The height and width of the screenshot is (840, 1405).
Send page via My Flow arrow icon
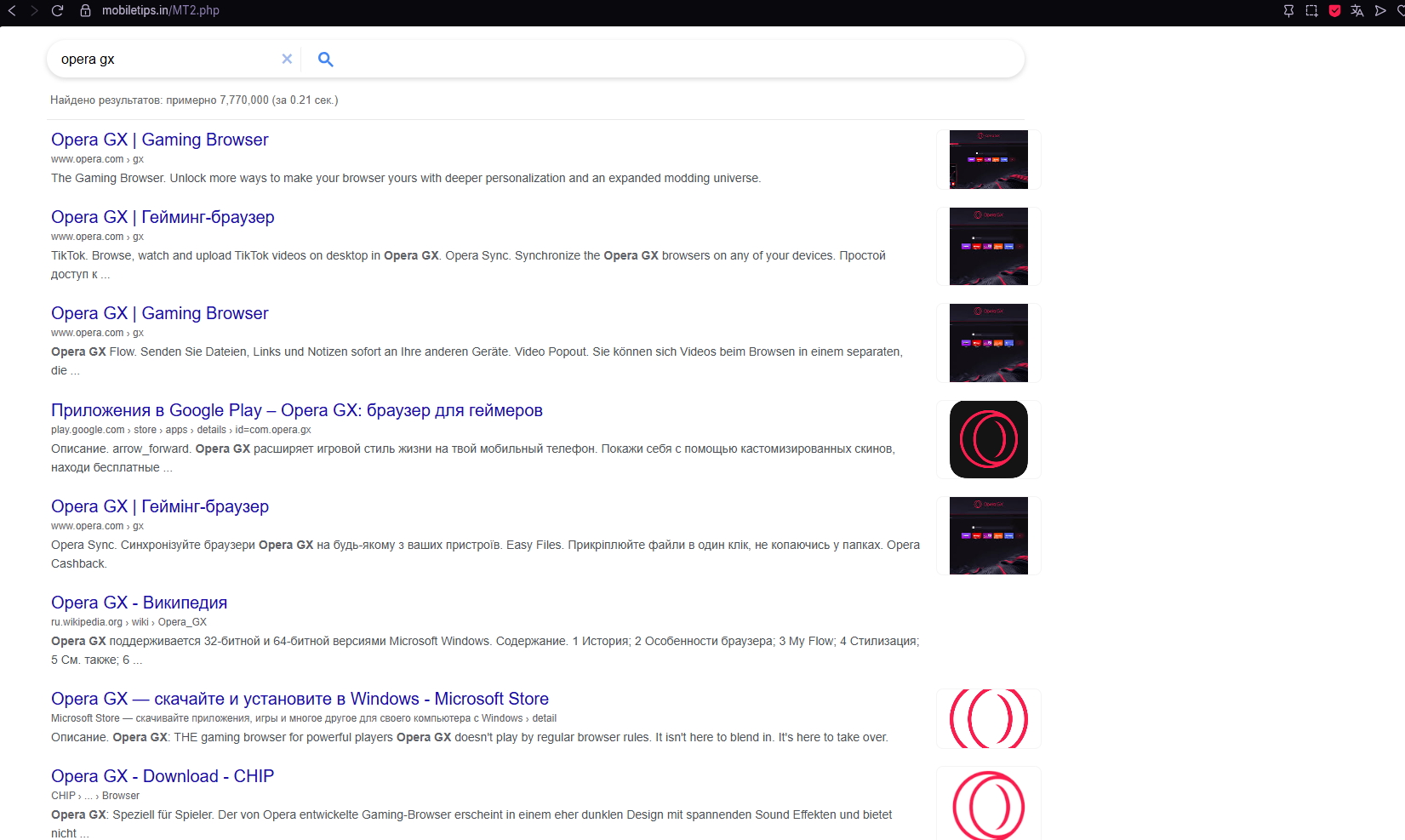point(1380,10)
